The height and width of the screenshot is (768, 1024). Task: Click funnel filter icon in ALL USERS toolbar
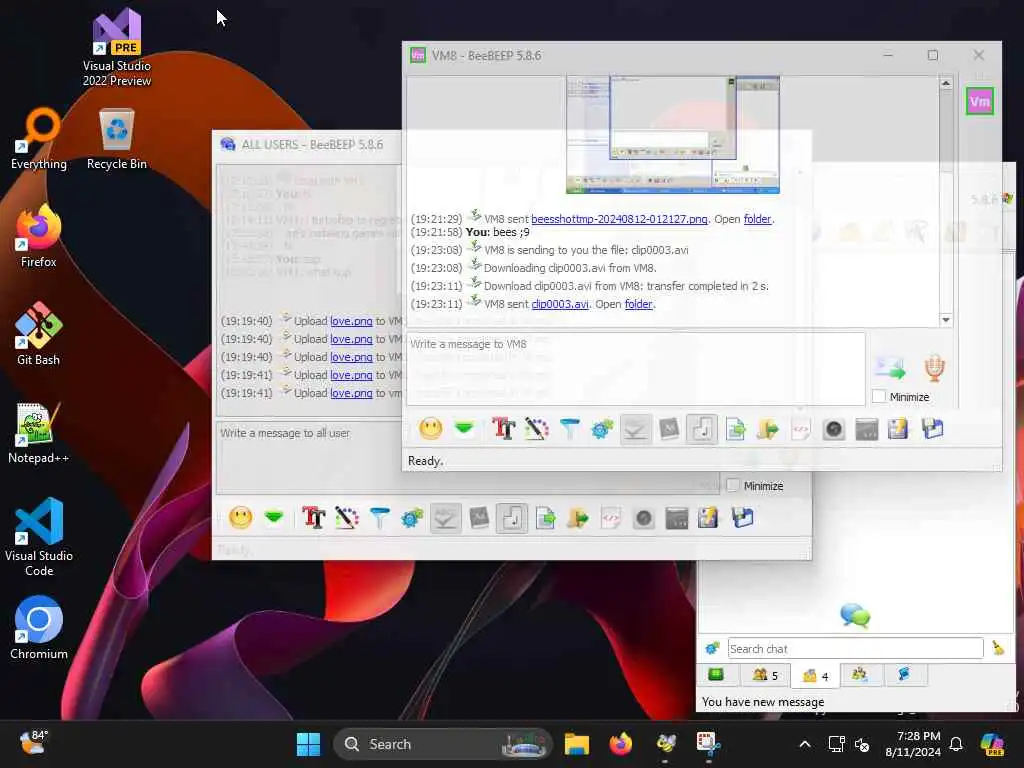[x=379, y=518]
